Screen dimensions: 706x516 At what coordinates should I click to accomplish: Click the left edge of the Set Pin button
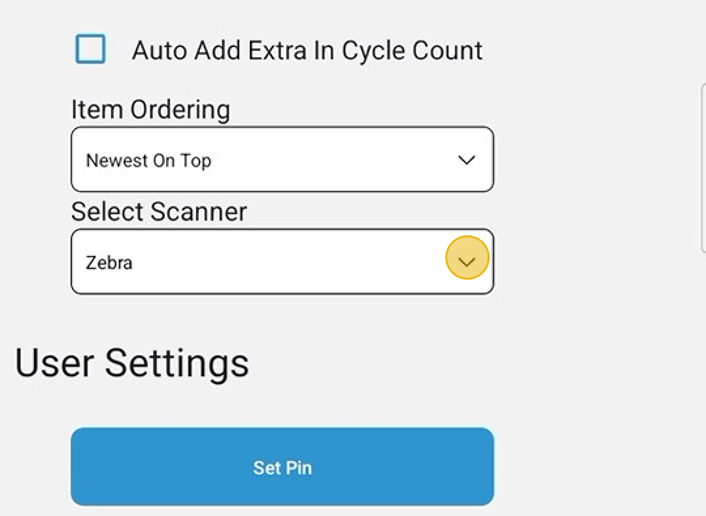(82, 467)
